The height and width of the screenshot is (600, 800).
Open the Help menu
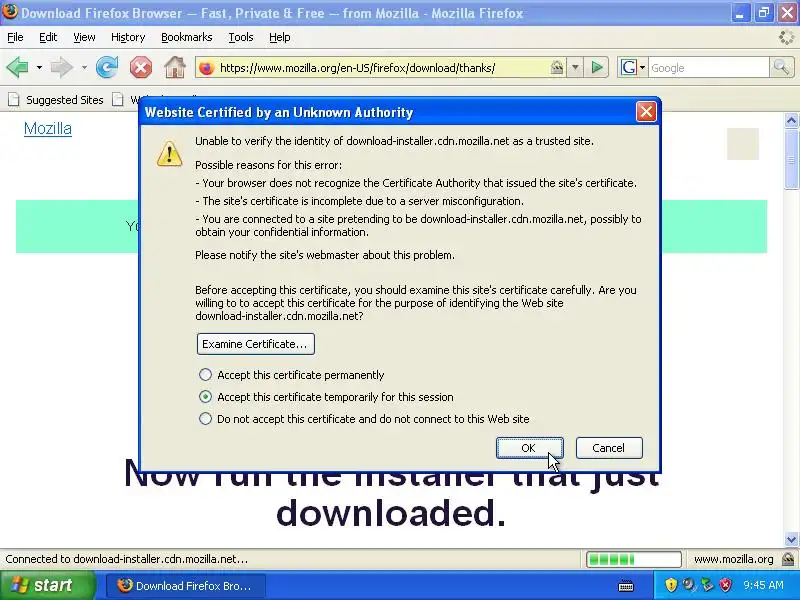click(x=280, y=37)
